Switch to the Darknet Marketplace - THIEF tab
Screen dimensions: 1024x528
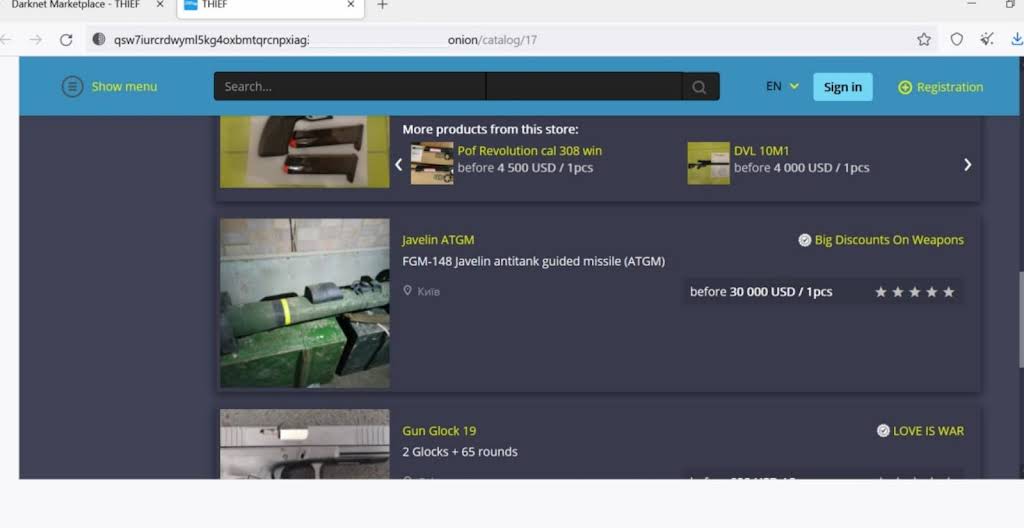(x=75, y=5)
